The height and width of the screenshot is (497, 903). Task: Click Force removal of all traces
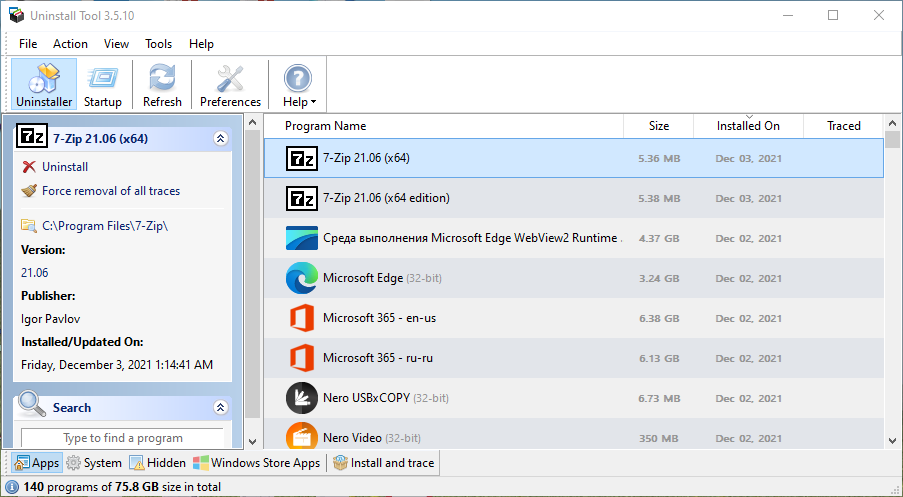(111, 191)
